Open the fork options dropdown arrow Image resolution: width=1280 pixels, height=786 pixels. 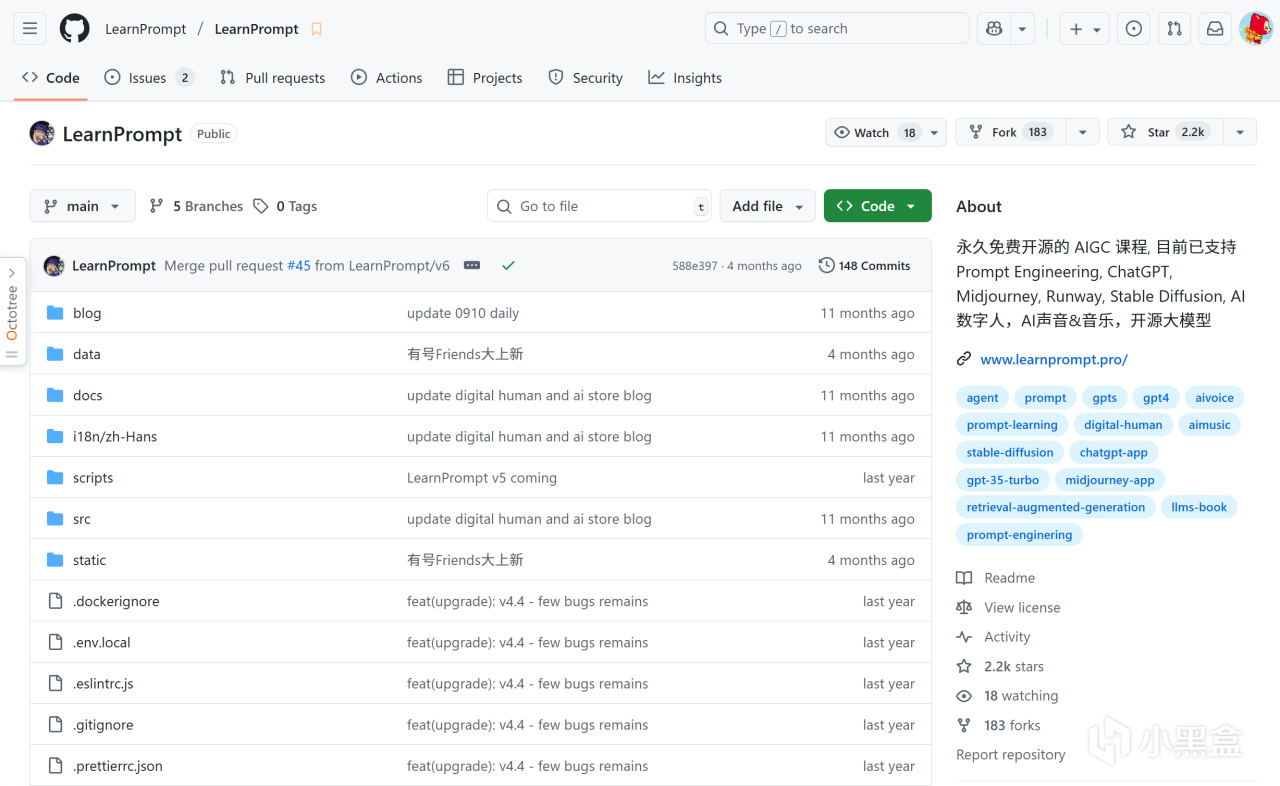pos(1082,132)
